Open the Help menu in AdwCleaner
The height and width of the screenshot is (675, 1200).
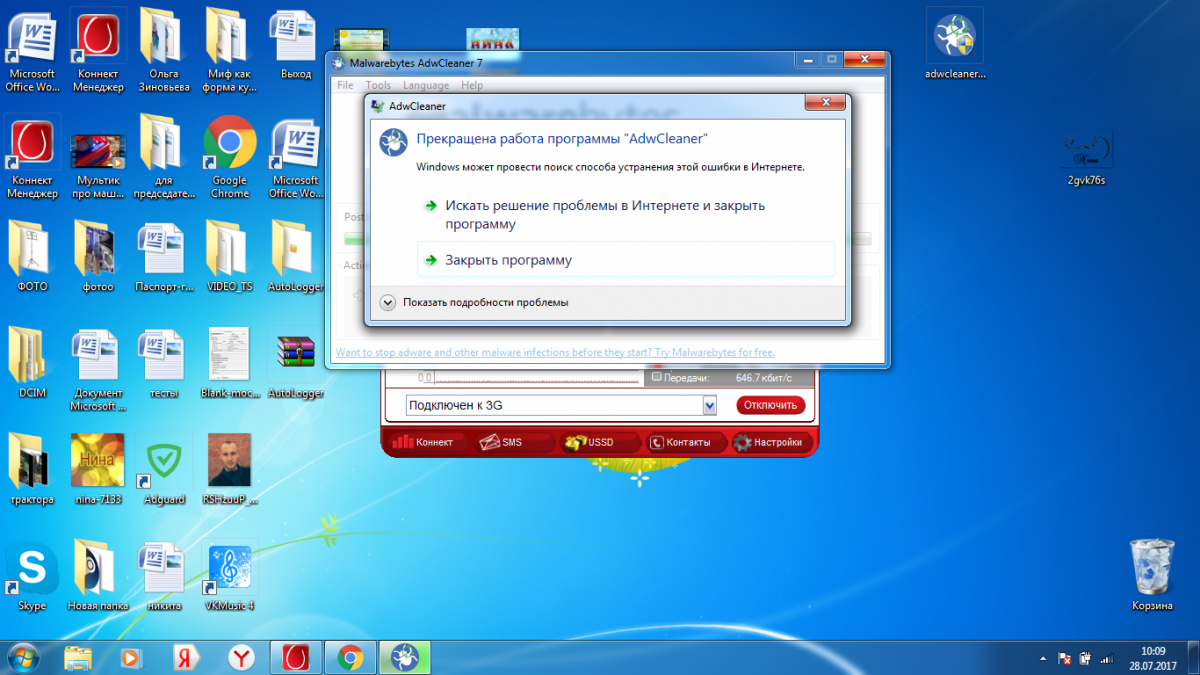point(472,86)
